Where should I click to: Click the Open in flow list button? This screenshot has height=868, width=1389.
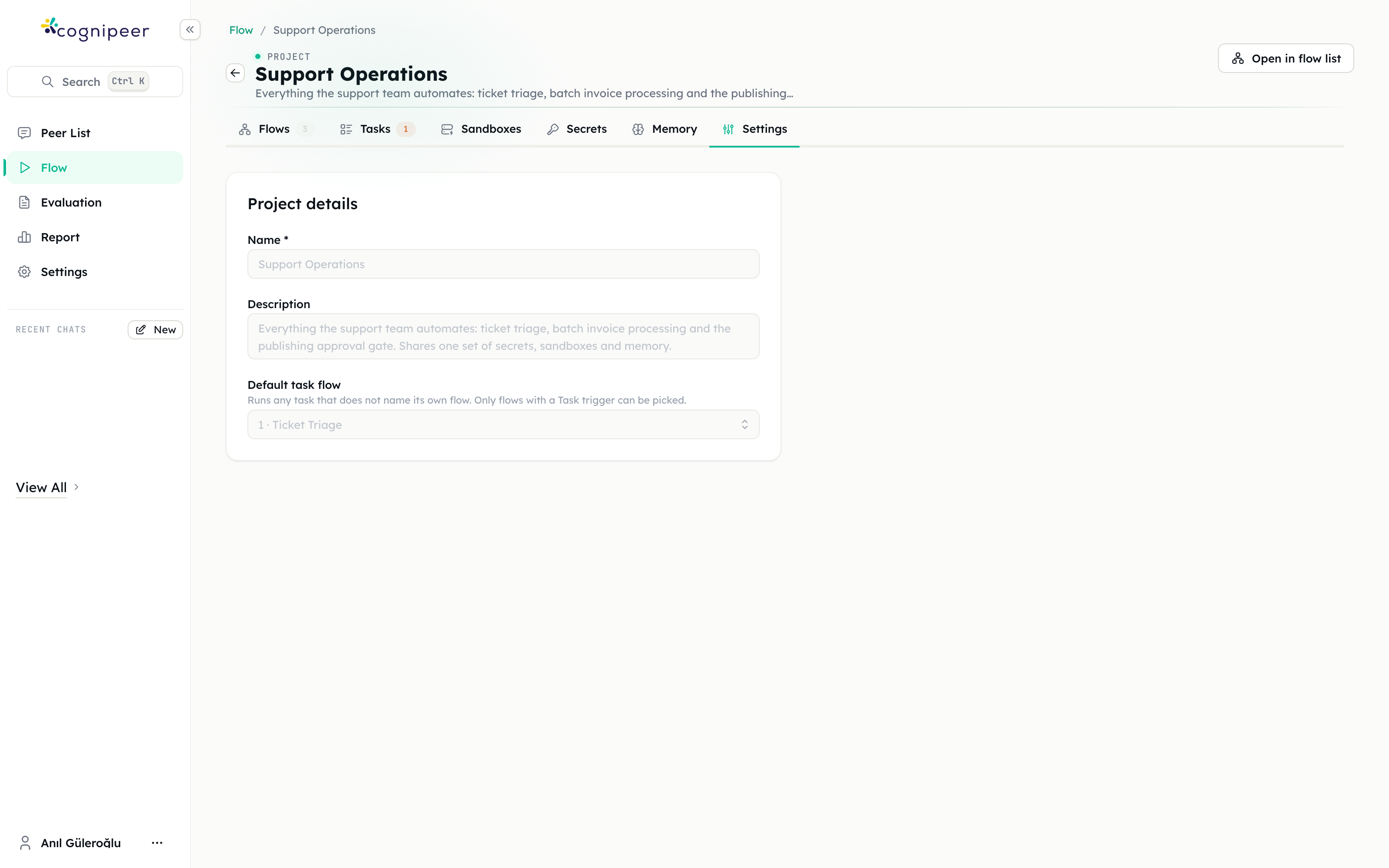(1286, 59)
